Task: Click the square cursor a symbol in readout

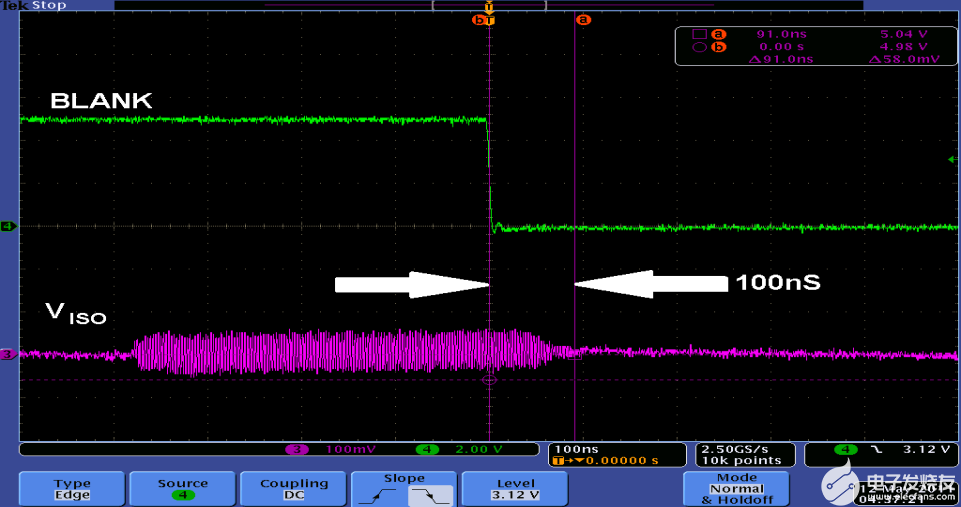Action: pyautogui.click(x=699, y=34)
